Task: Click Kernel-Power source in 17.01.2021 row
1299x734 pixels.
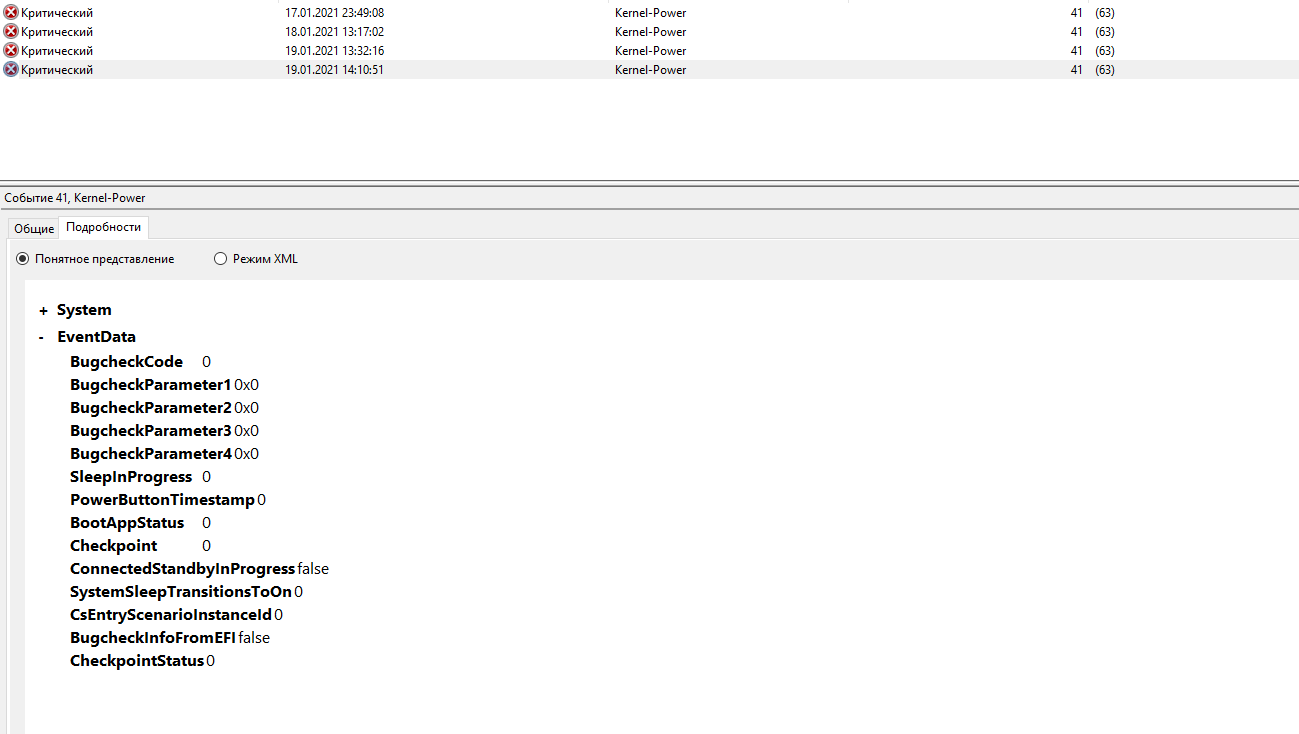Action: tap(651, 13)
